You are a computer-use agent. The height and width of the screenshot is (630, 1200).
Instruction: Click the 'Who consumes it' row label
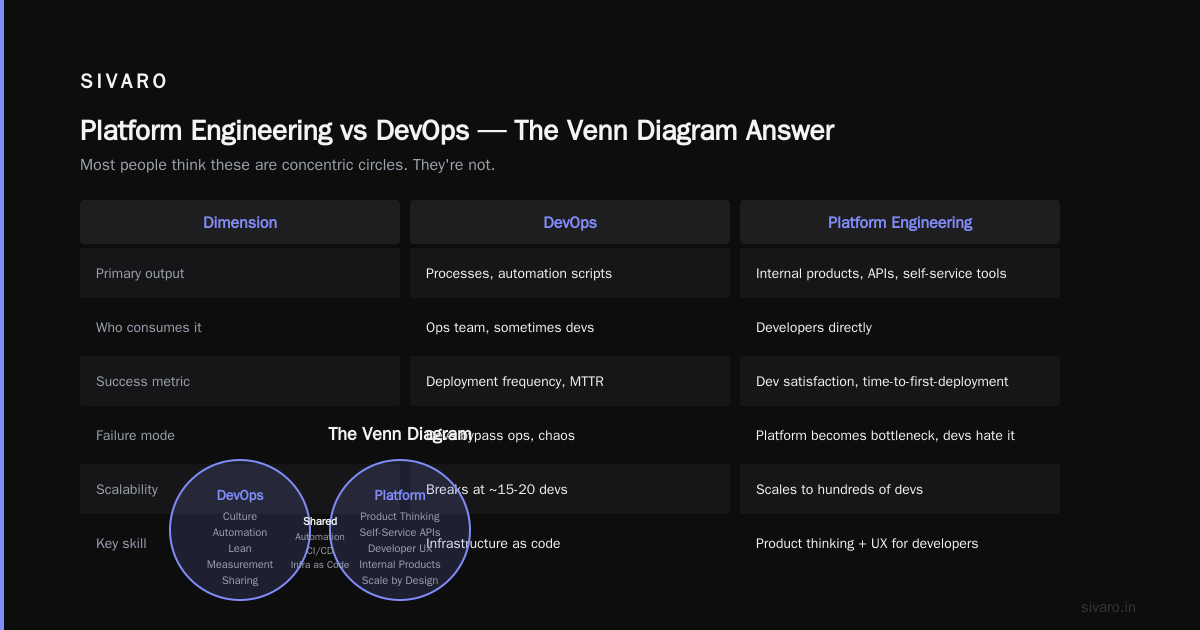[x=148, y=327]
